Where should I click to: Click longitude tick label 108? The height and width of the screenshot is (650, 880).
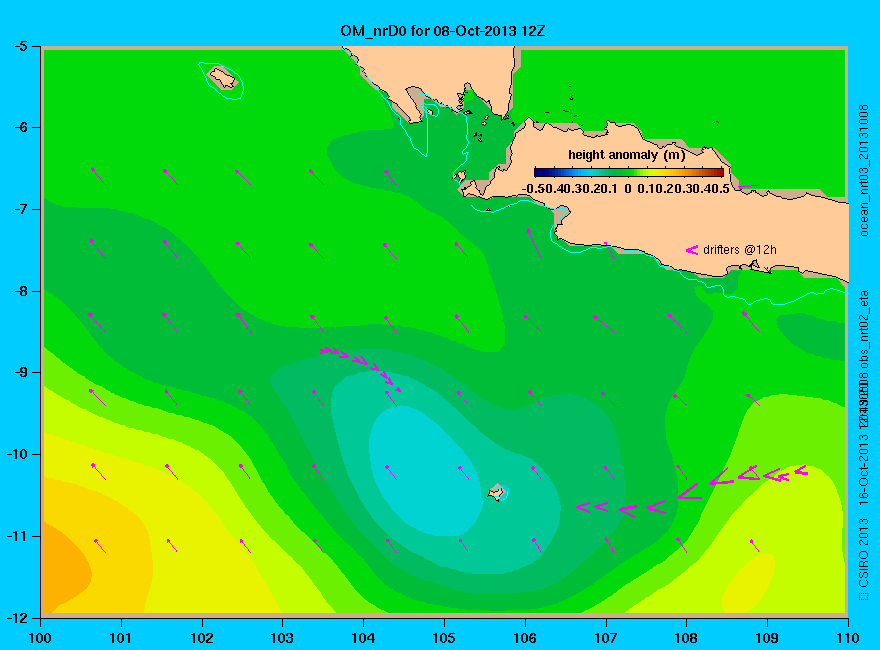tap(686, 638)
